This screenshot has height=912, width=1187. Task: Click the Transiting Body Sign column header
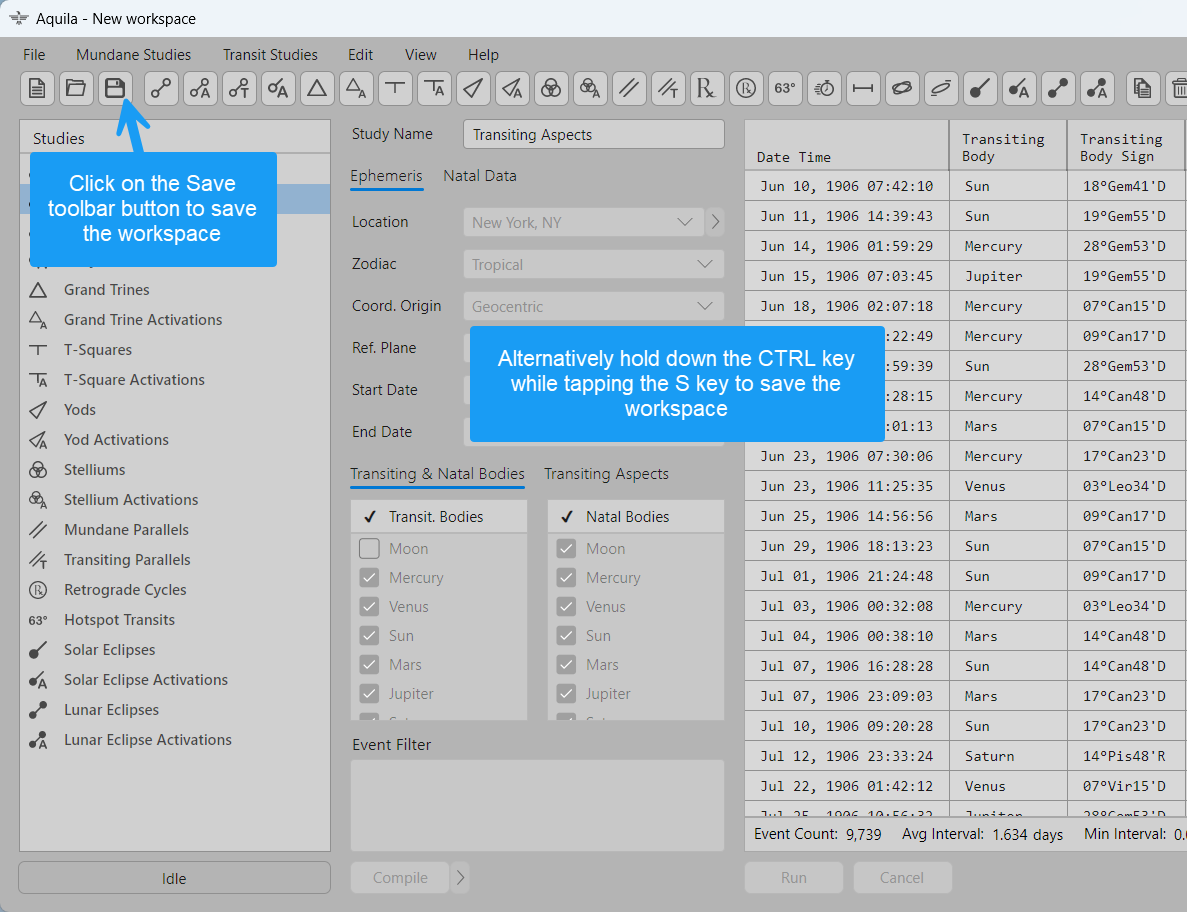click(x=1126, y=145)
